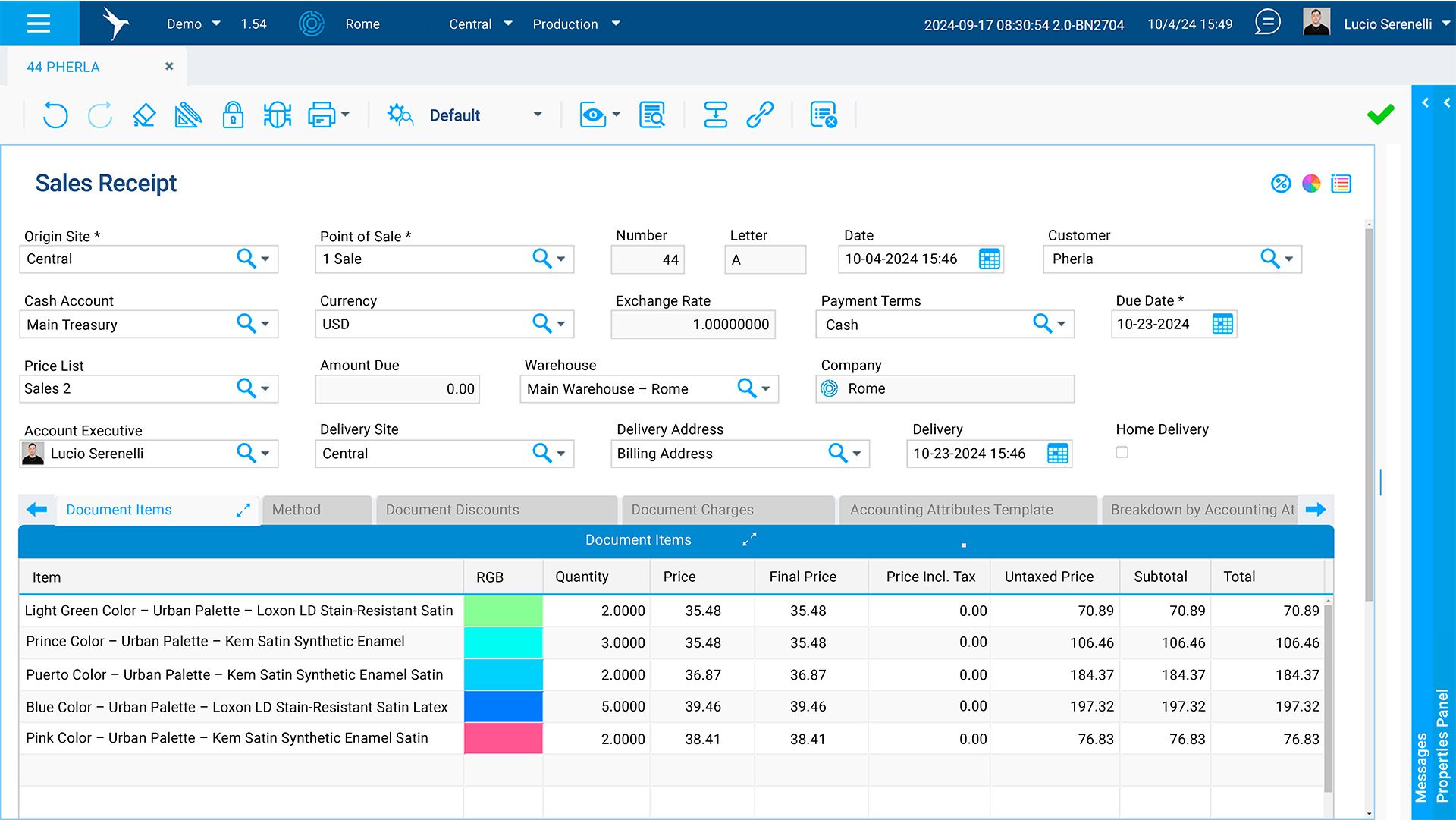Open the Method tab
This screenshot has width=1456, height=820.
297,510
